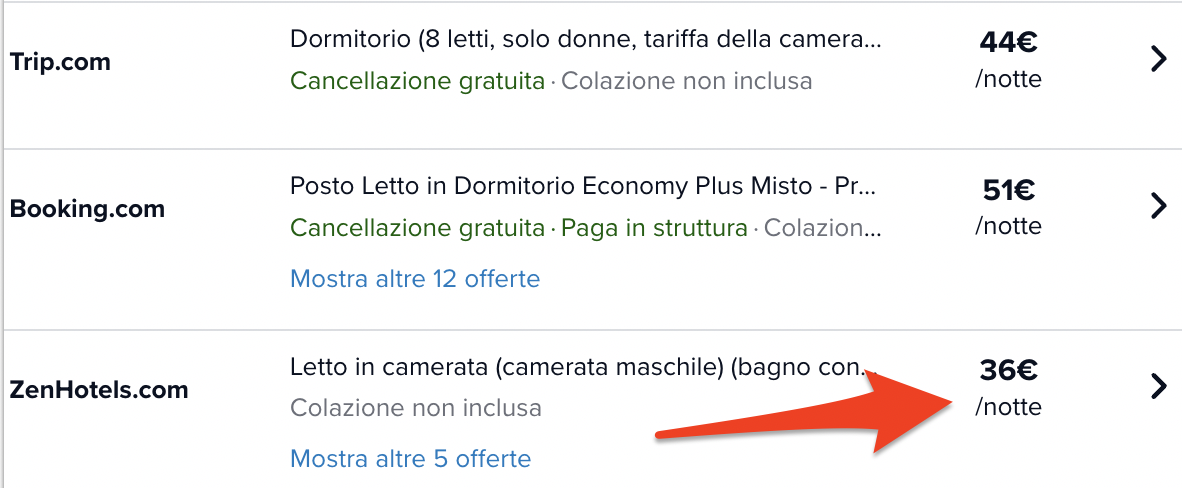The width and height of the screenshot is (1182, 488).
Task: Click the 44€ per night price
Action: click(1008, 59)
